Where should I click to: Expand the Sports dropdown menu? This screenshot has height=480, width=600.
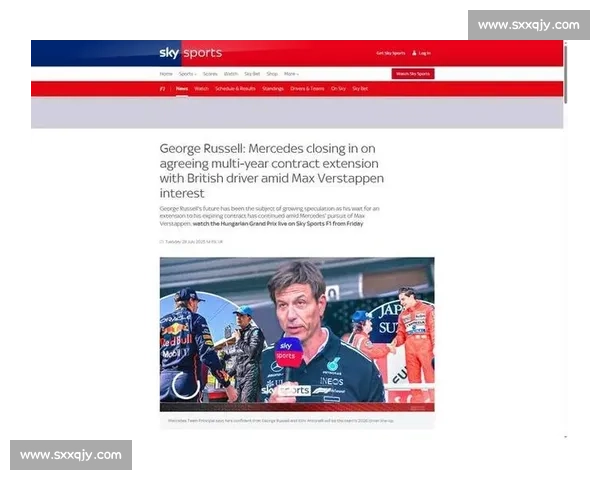click(188, 74)
